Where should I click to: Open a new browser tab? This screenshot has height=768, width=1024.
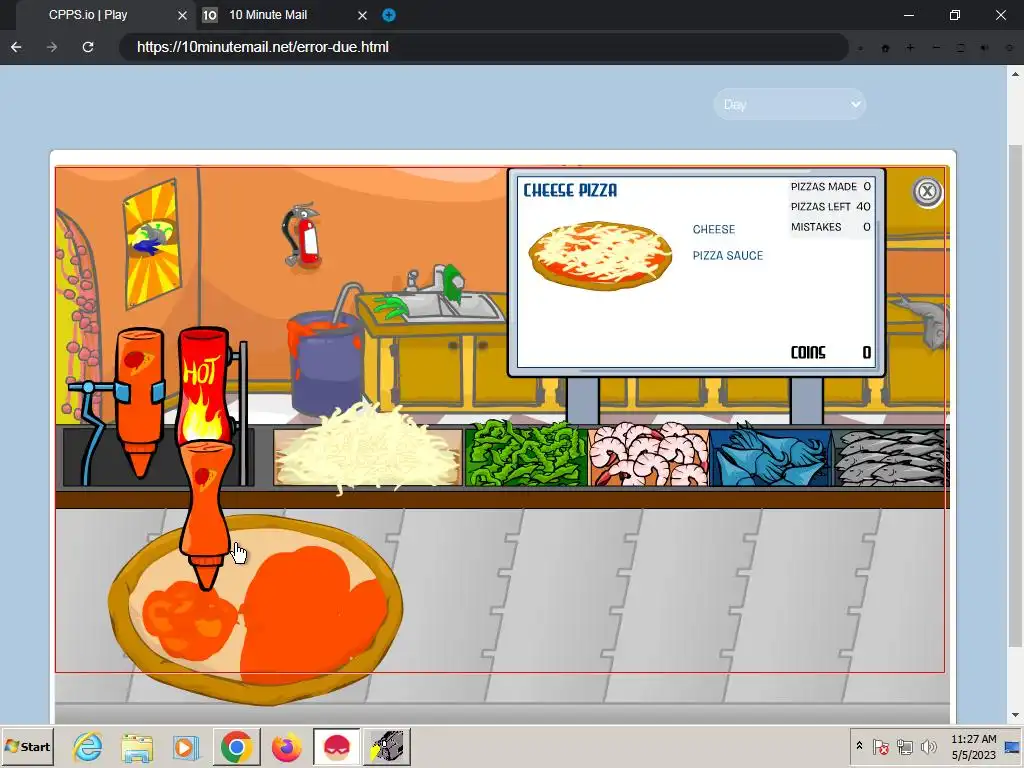[x=389, y=15]
